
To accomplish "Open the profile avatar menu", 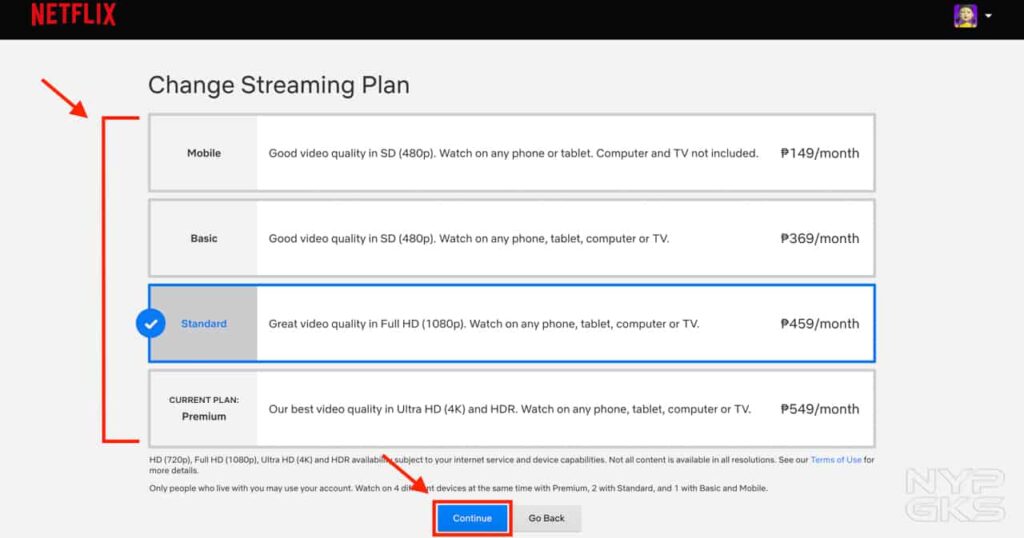I will (965, 16).
